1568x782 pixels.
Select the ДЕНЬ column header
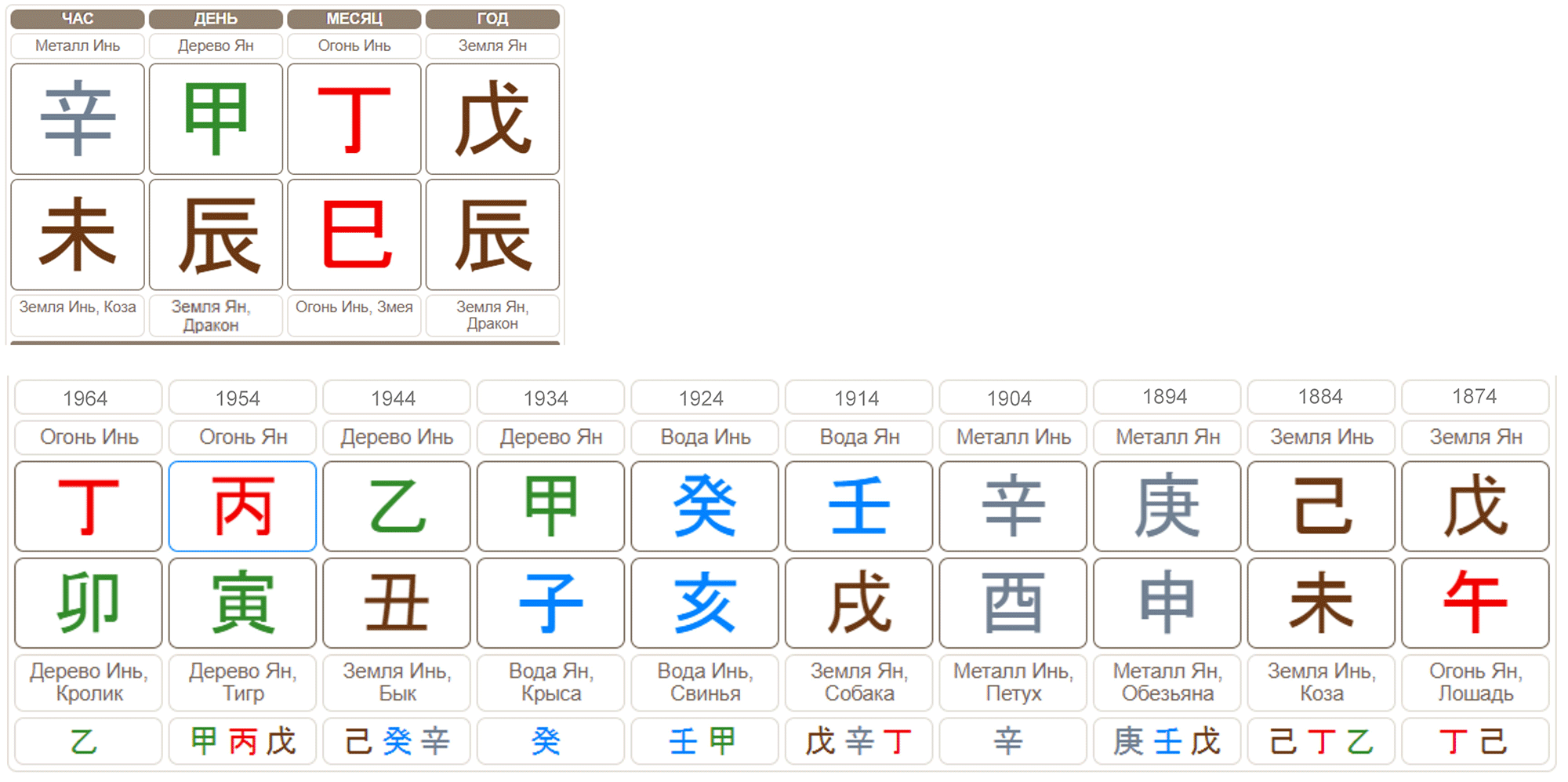pyautogui.click(x=216, y=19)
